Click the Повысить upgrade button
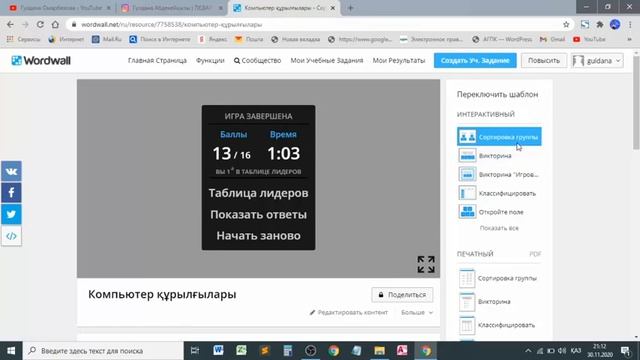The image size is (640, 360). point(544,60)
